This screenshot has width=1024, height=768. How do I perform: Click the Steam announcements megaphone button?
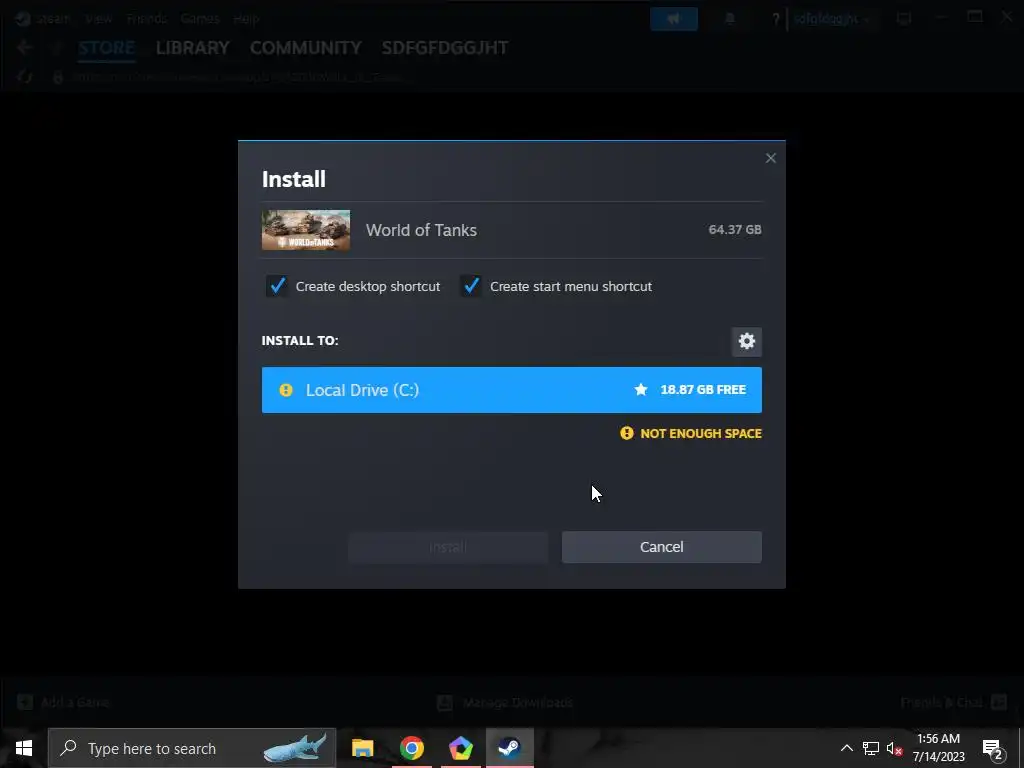pos(674,19)
